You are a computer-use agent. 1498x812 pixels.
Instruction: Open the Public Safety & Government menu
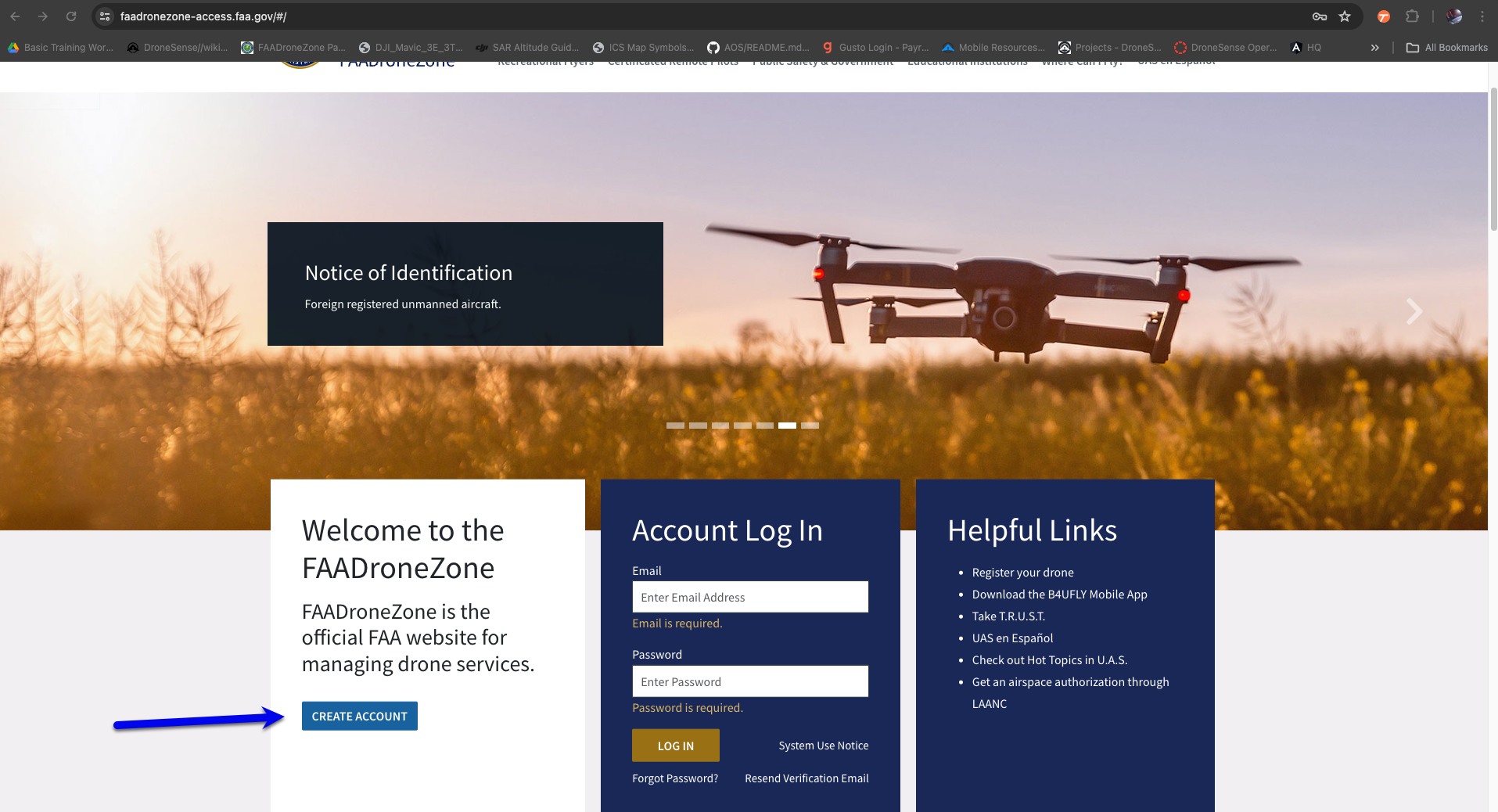(821, 61)
